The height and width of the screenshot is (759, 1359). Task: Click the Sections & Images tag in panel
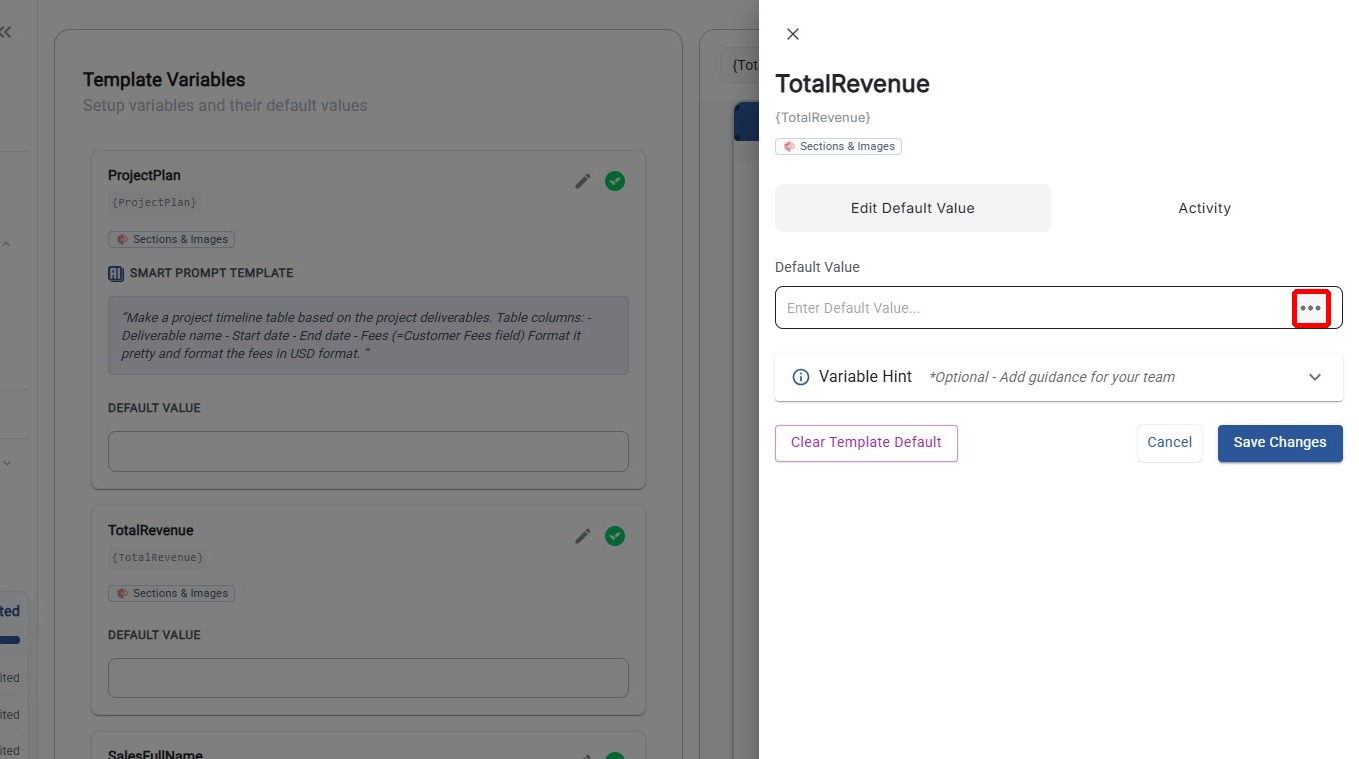coord(838,146)
